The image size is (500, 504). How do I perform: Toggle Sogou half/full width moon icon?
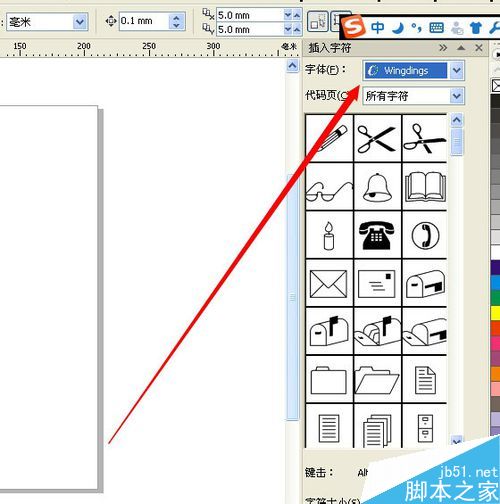coord(397,28)
